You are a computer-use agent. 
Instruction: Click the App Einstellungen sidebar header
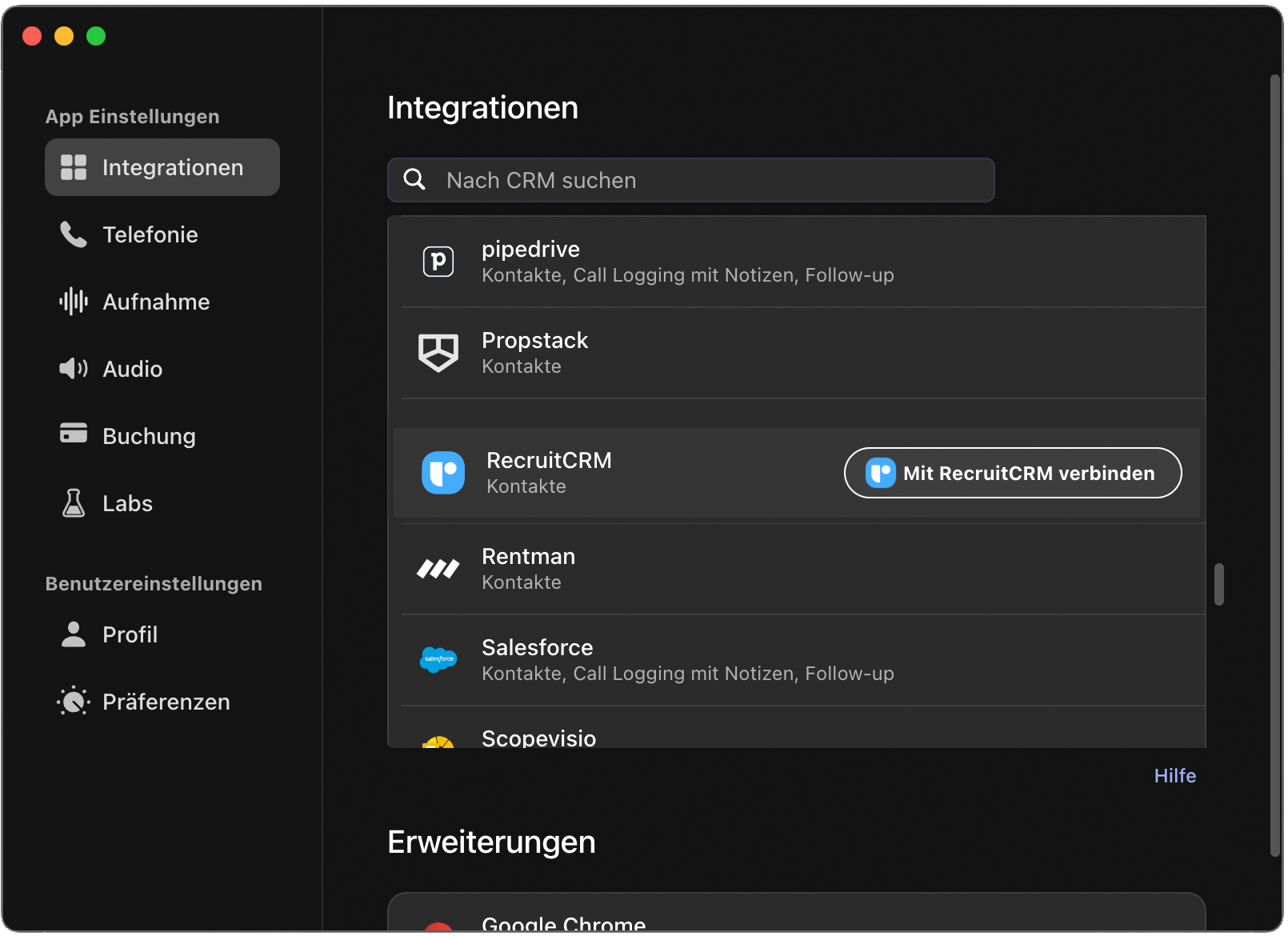point(132,117)
